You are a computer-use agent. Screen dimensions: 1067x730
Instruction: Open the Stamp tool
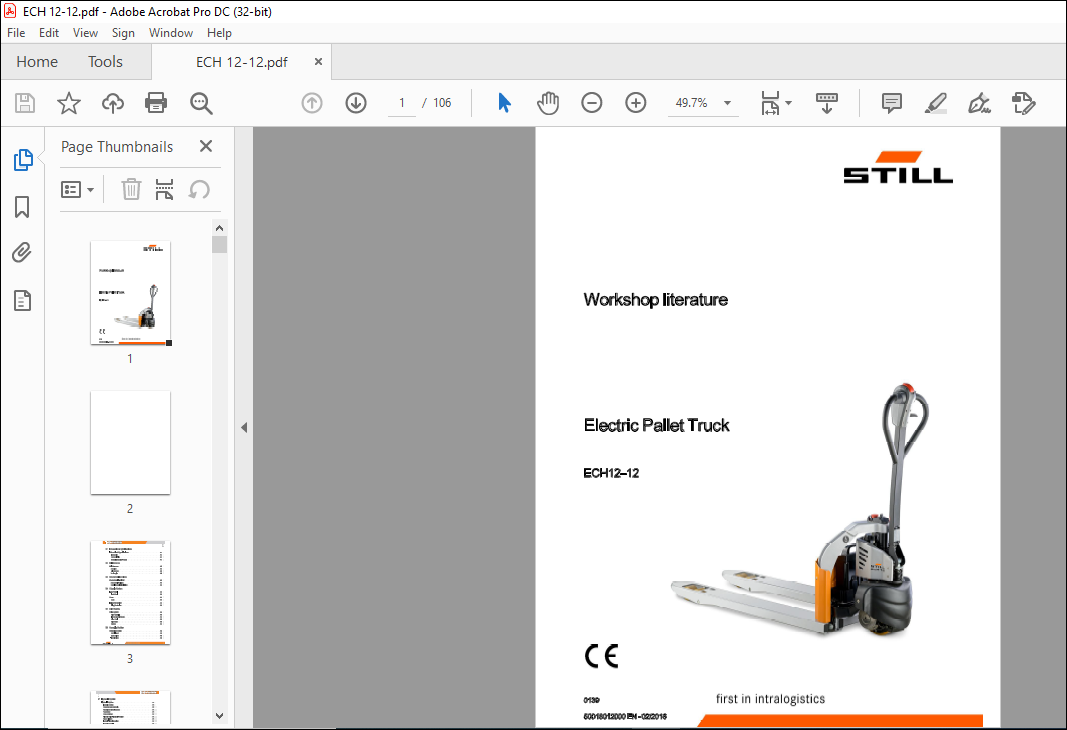(x=1023, y=103)
